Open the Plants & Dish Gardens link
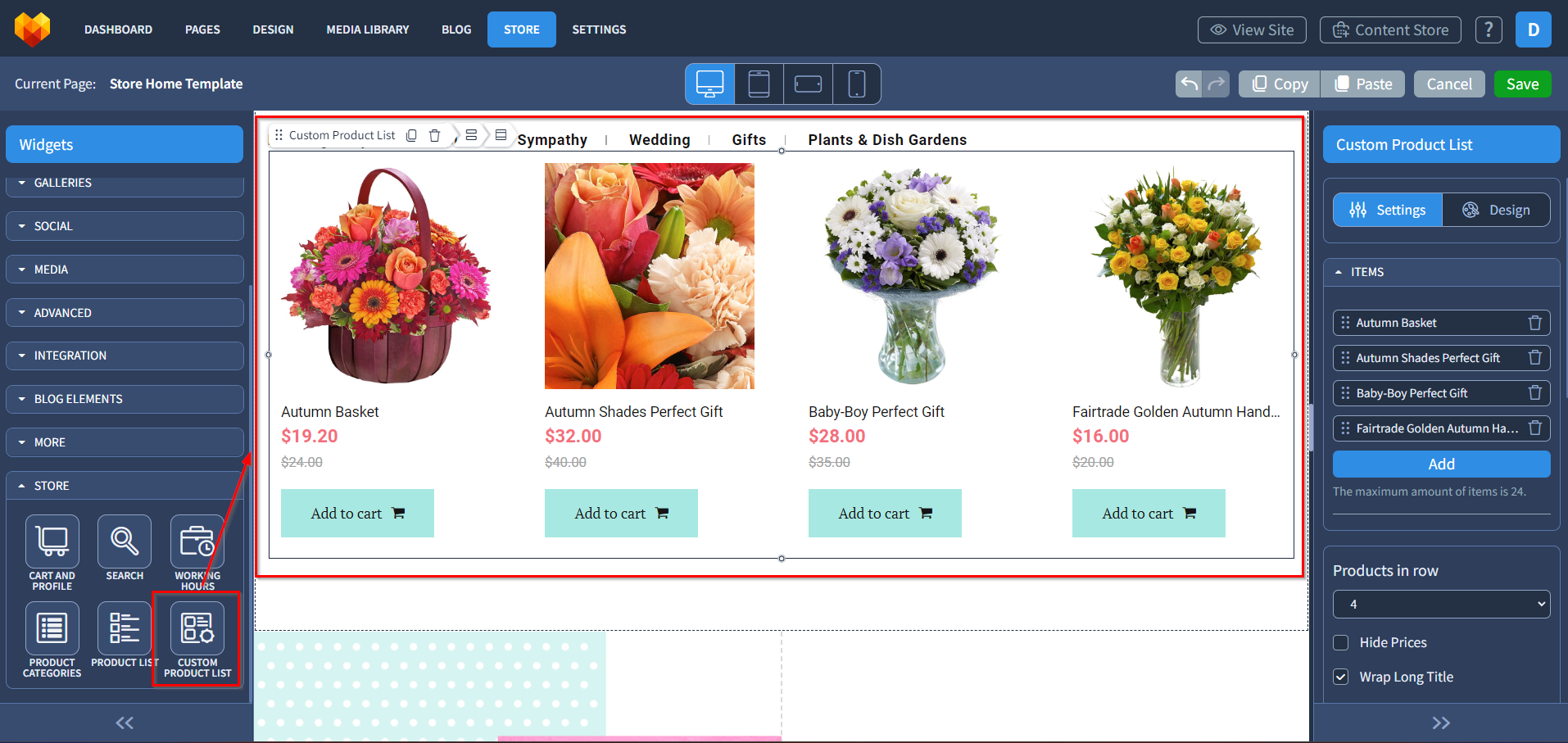This screenshot has height=743, width=1568. pos(887,140)
